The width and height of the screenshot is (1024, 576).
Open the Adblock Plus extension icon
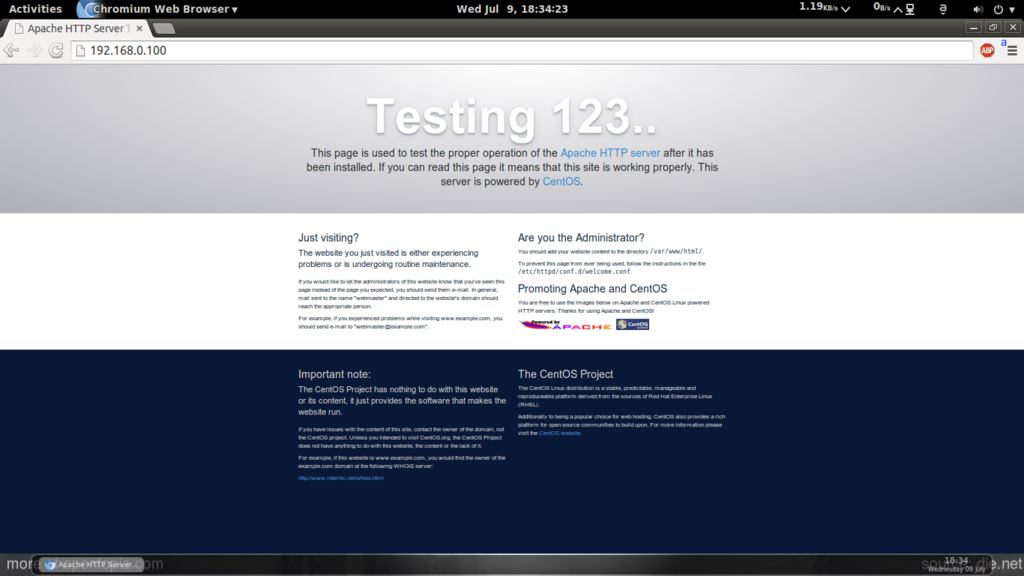tap(987, 50)
